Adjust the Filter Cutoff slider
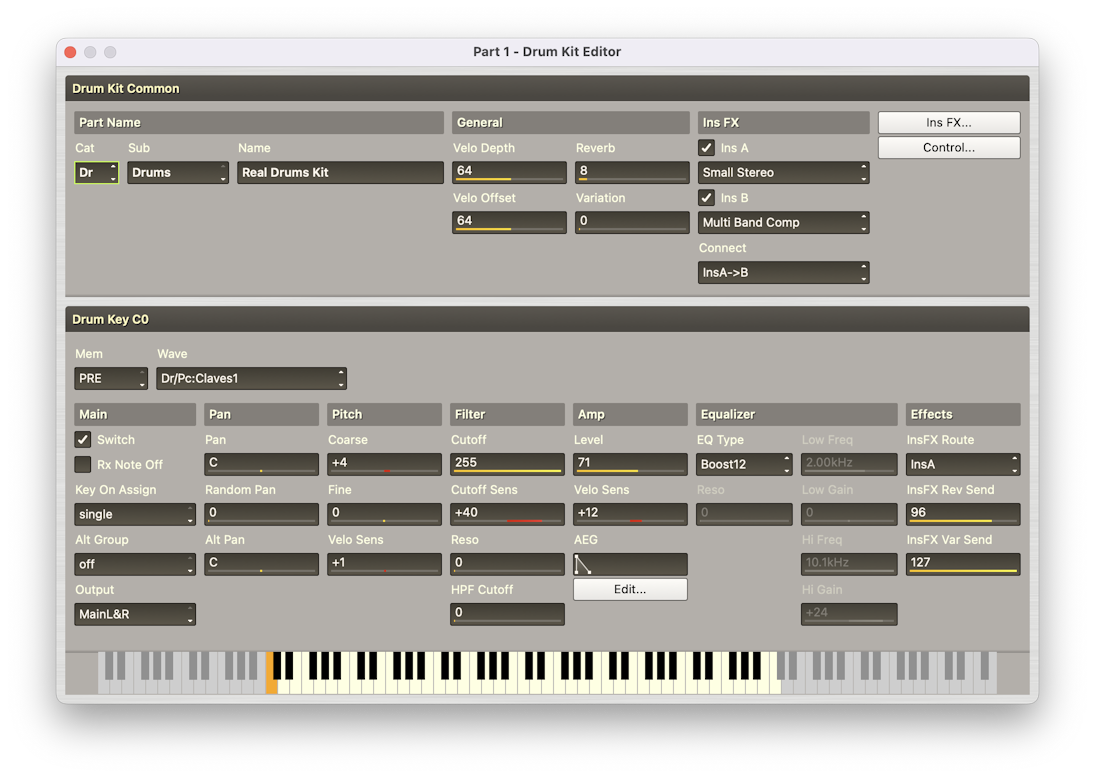This screenshot has width=1095, height=778. (x=507, y=464)
